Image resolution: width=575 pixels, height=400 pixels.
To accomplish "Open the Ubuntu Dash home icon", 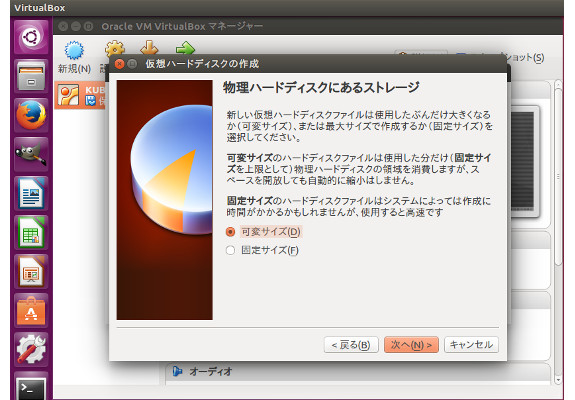I will coord(31,37).
